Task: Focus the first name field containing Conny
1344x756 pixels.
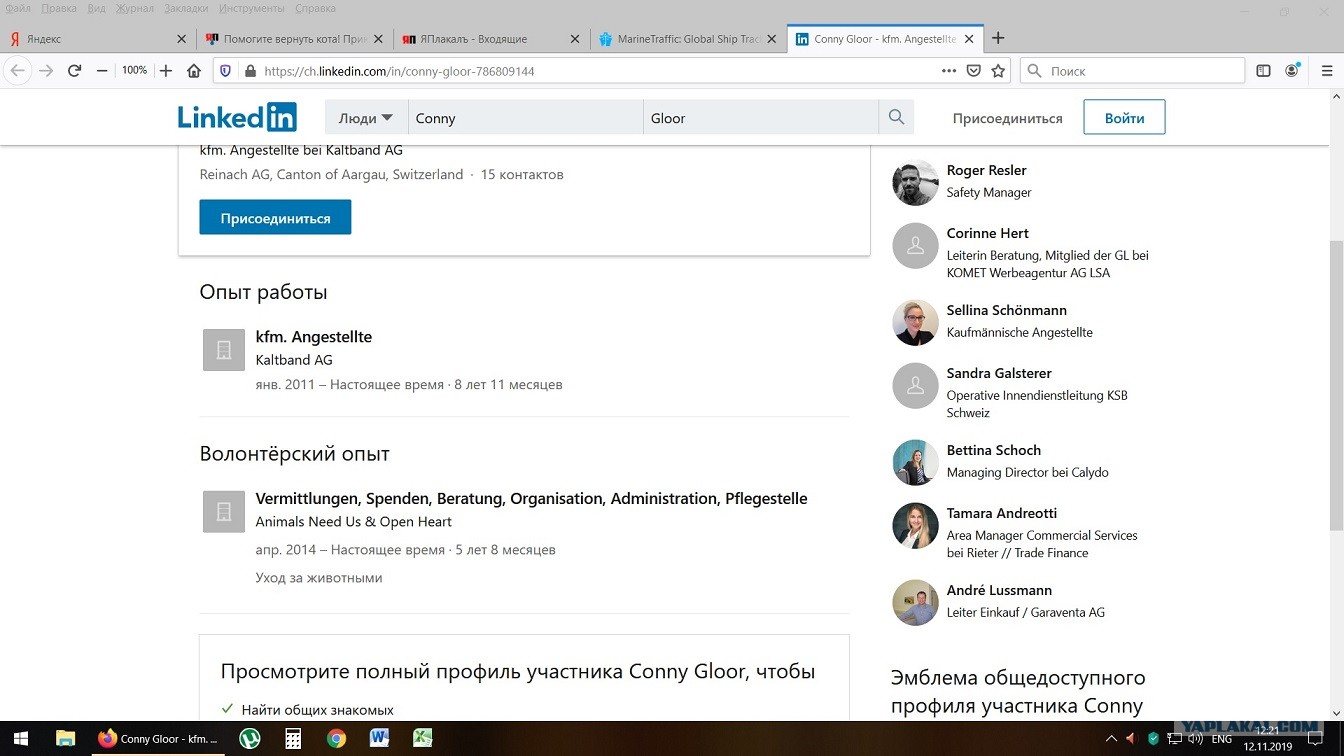Action: coord(525,118)
